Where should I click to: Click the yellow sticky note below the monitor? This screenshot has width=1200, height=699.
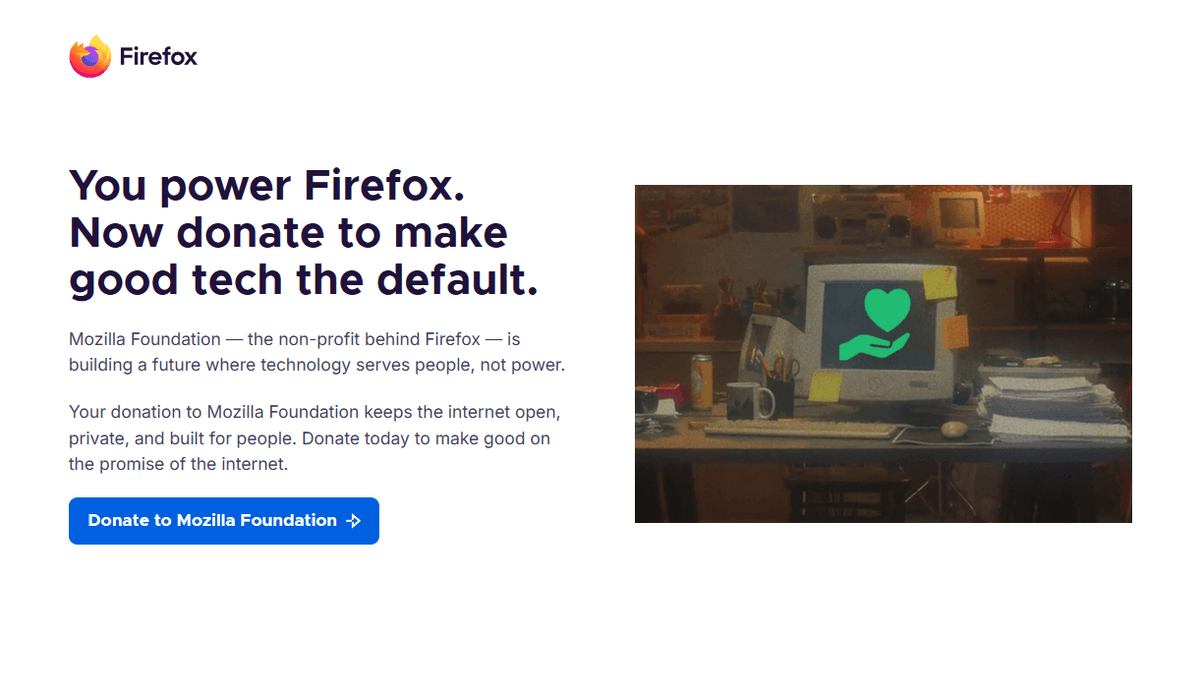click(x=825, y=386)
